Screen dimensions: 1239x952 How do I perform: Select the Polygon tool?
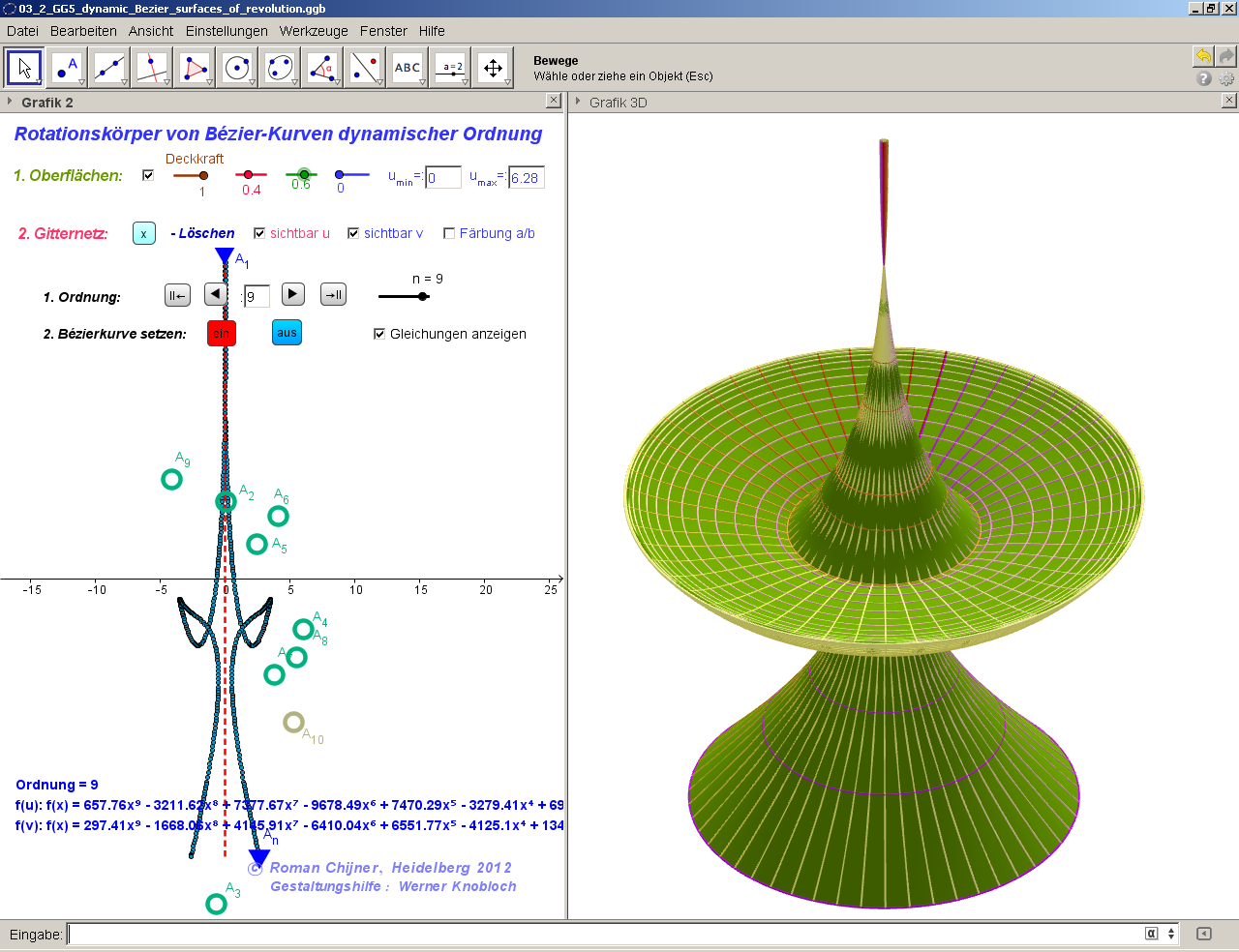(x=195, y=69)
